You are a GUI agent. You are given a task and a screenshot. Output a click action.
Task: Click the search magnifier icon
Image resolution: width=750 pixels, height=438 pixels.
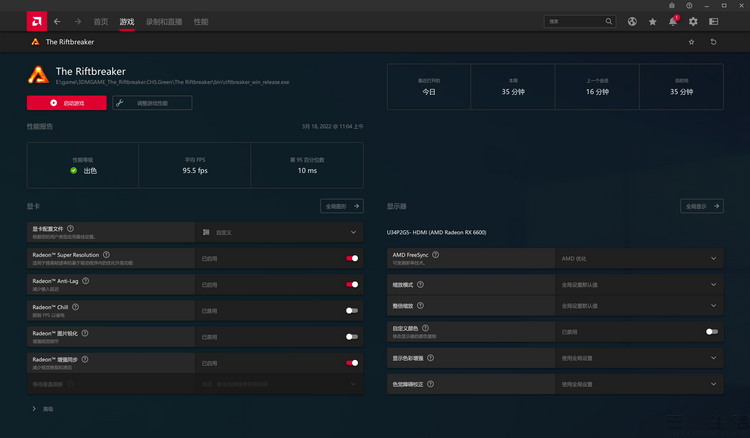(x=608, y=22)
